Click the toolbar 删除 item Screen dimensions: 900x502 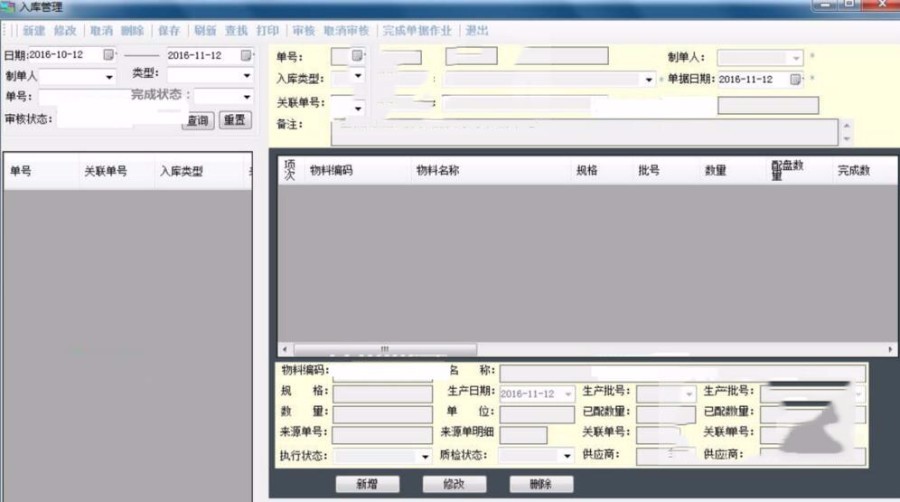coord(132,31)
